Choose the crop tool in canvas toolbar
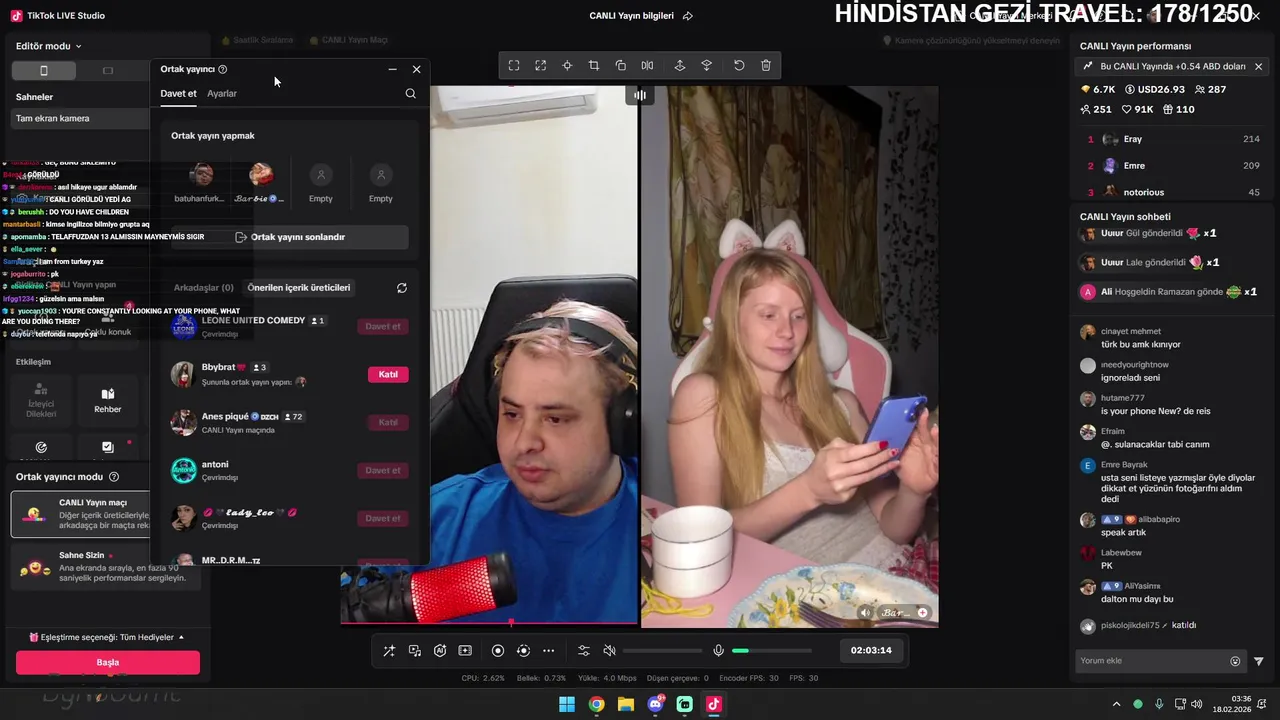The image size is (1280, 720). coord(594,65)
